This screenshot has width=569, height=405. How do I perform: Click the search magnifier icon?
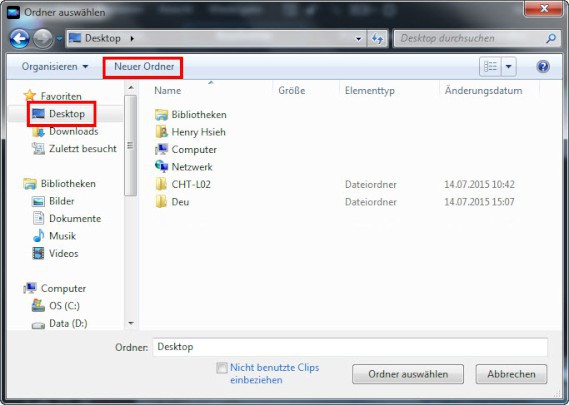coord(551,38)
